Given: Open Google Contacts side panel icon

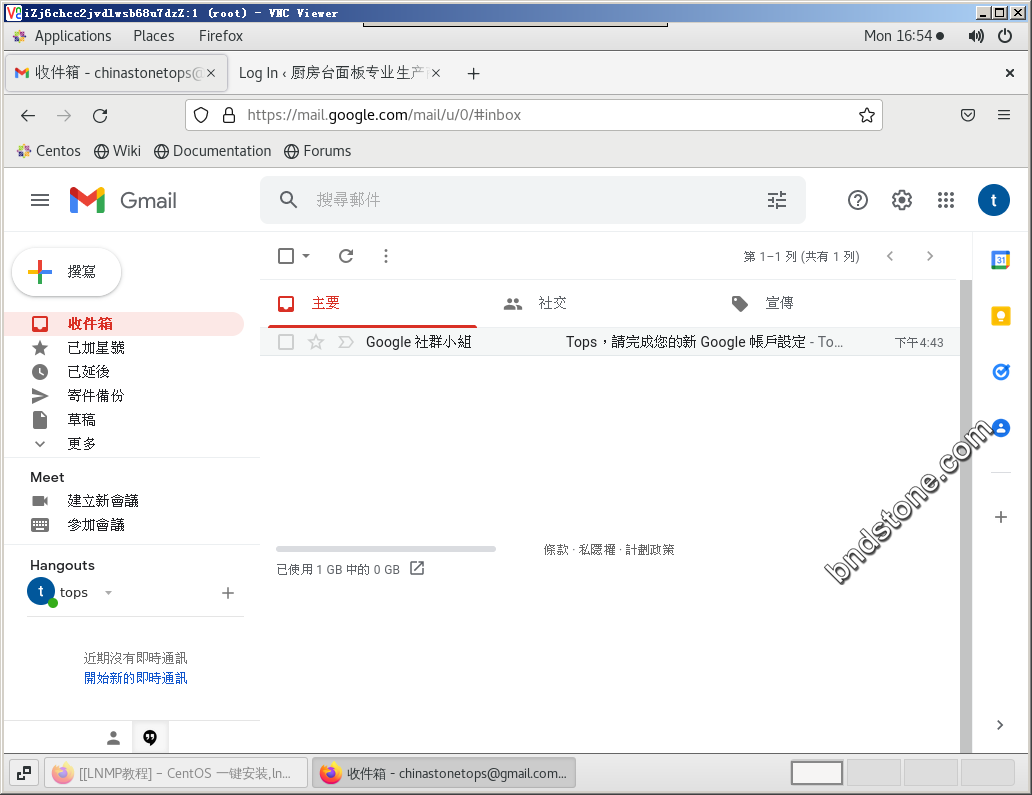Looking at the screenshot, I should pos(1000,428).
